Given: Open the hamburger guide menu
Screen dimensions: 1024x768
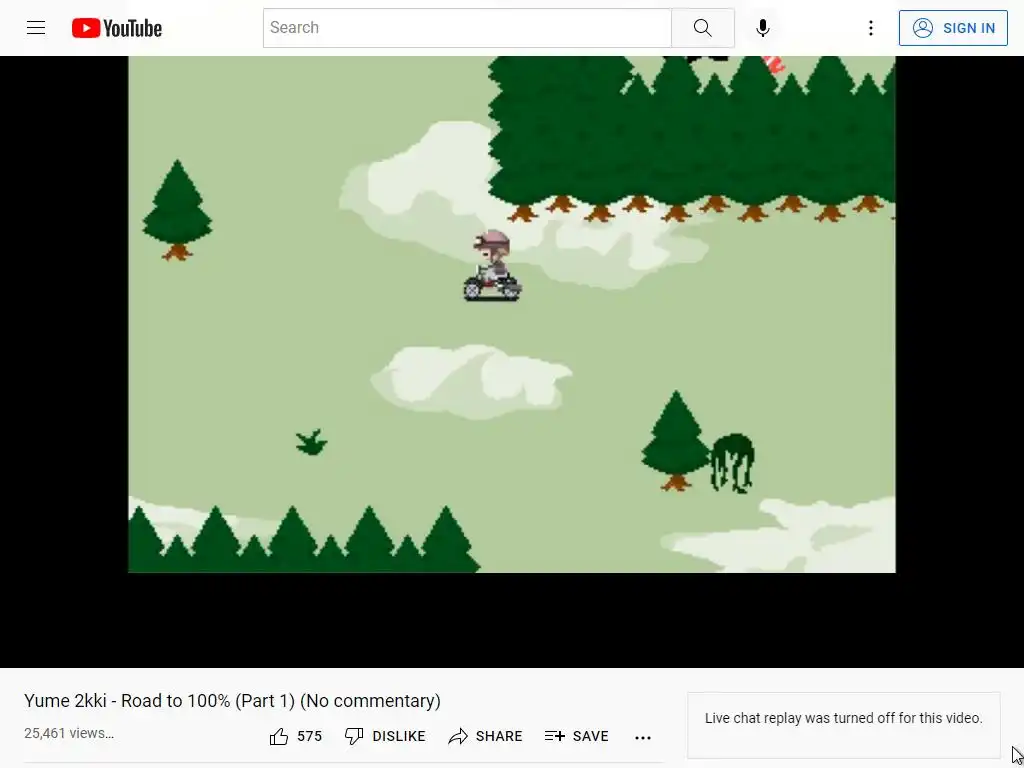Looking at the screenshot, I should point(36,28).
